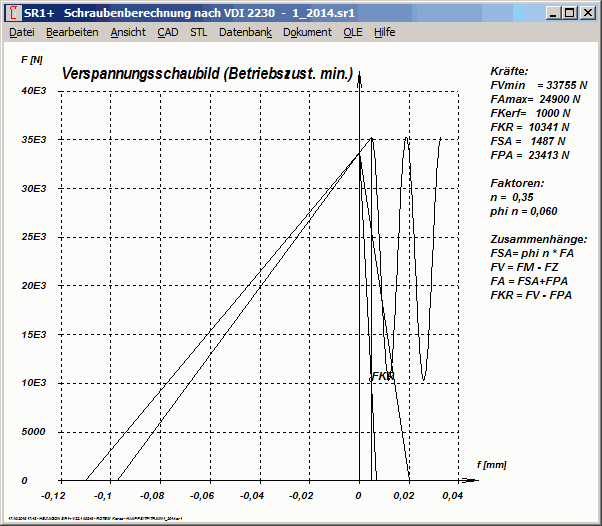This screenshot has width=602, height=526.
Task: Open the Hilfe menu
Action: click(384, 32)
